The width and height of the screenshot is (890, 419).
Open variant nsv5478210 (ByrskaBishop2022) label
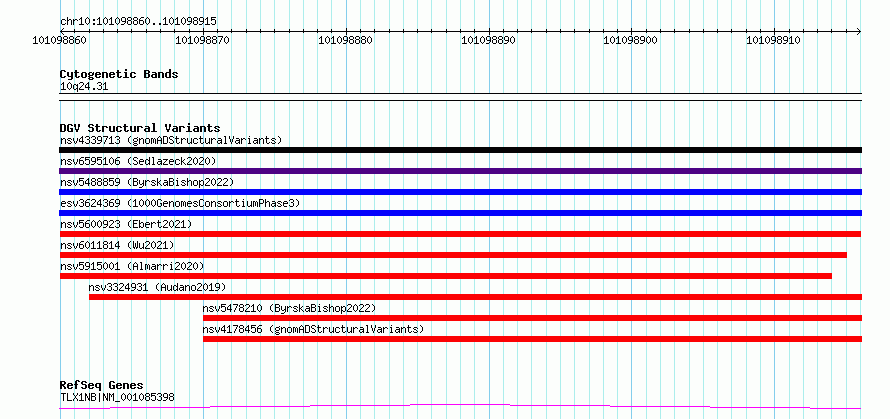coord(289,308)
